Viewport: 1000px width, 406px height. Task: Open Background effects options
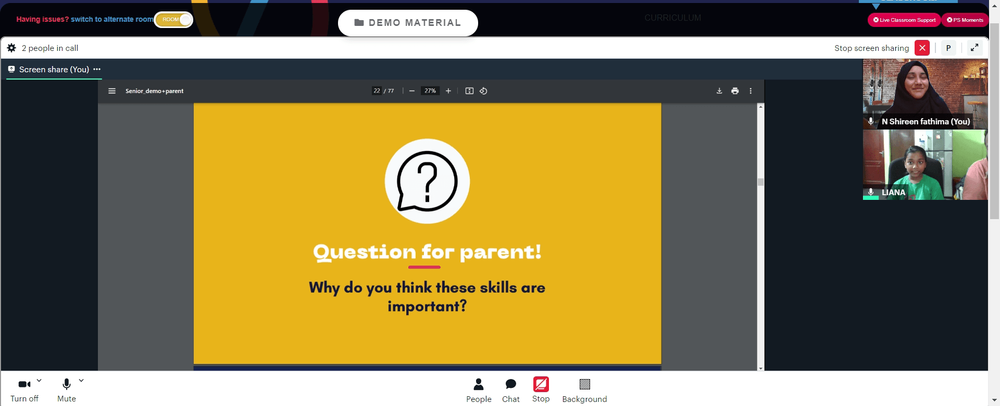click(x=584, y=390)
